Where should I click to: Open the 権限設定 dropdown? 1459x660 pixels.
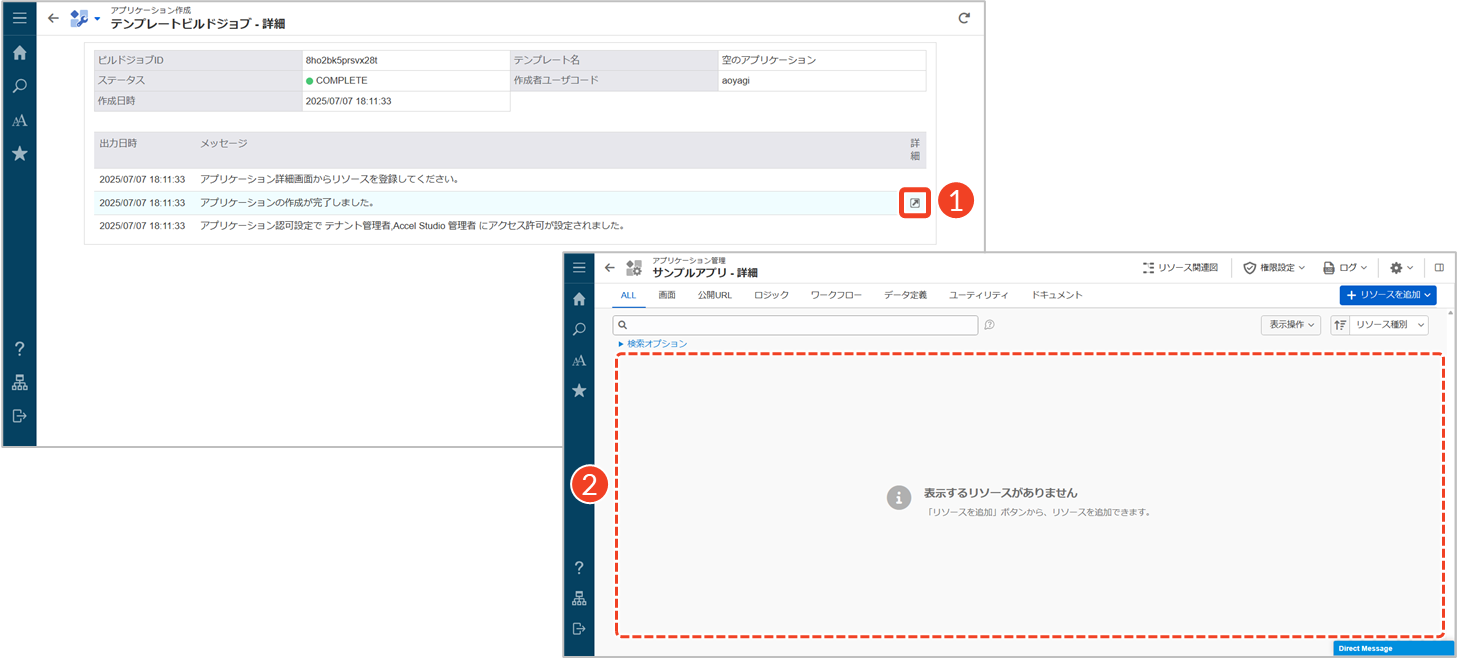point(1274,268)
